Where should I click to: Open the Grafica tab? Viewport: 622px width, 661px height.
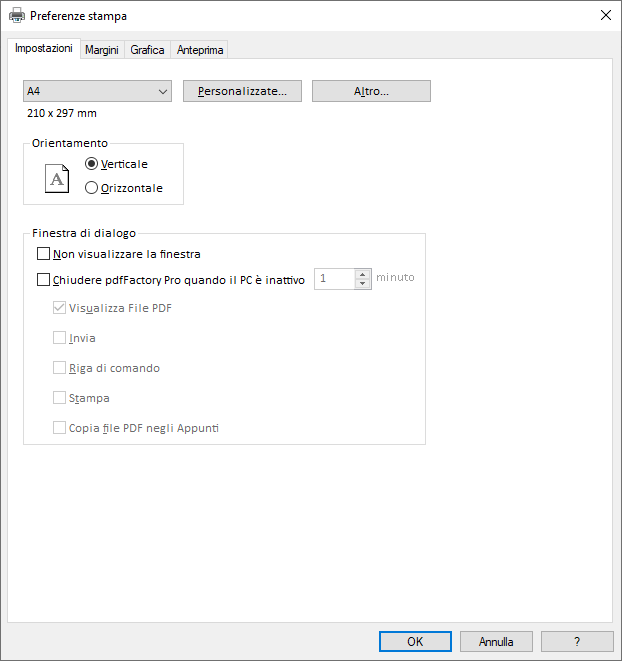click(147, 50)
